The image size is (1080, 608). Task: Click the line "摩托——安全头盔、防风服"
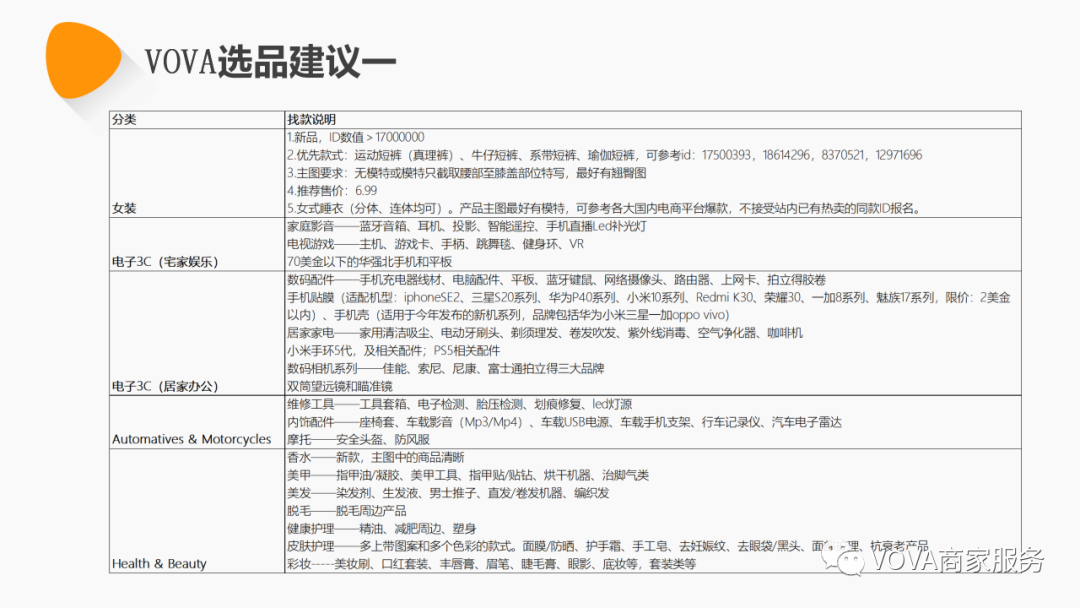point(358,439)
